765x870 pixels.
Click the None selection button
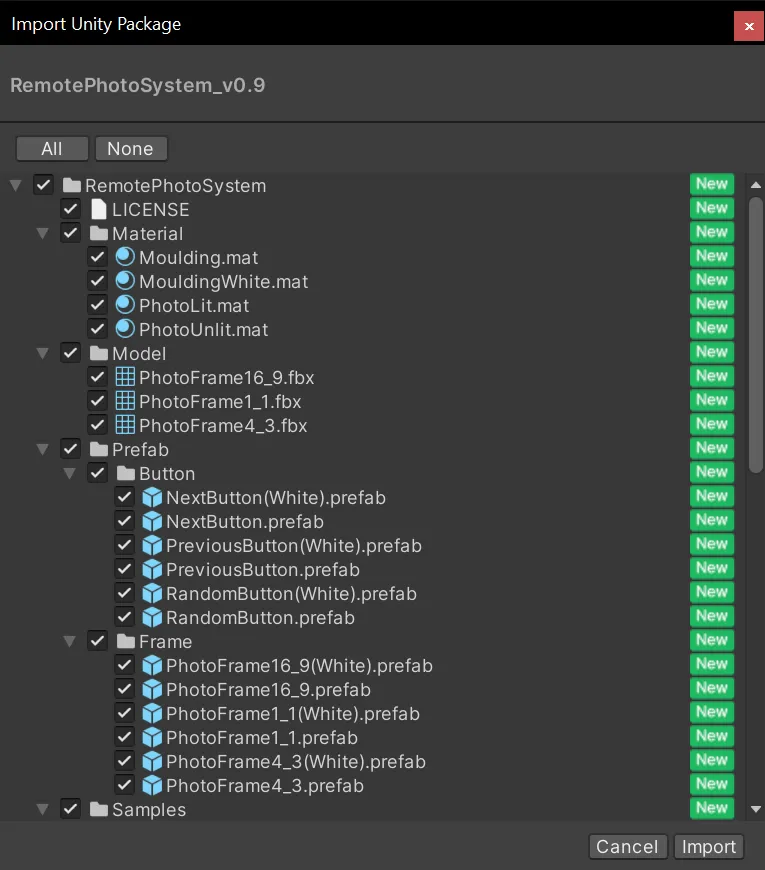pyautogui.click(x=130, y=149)
